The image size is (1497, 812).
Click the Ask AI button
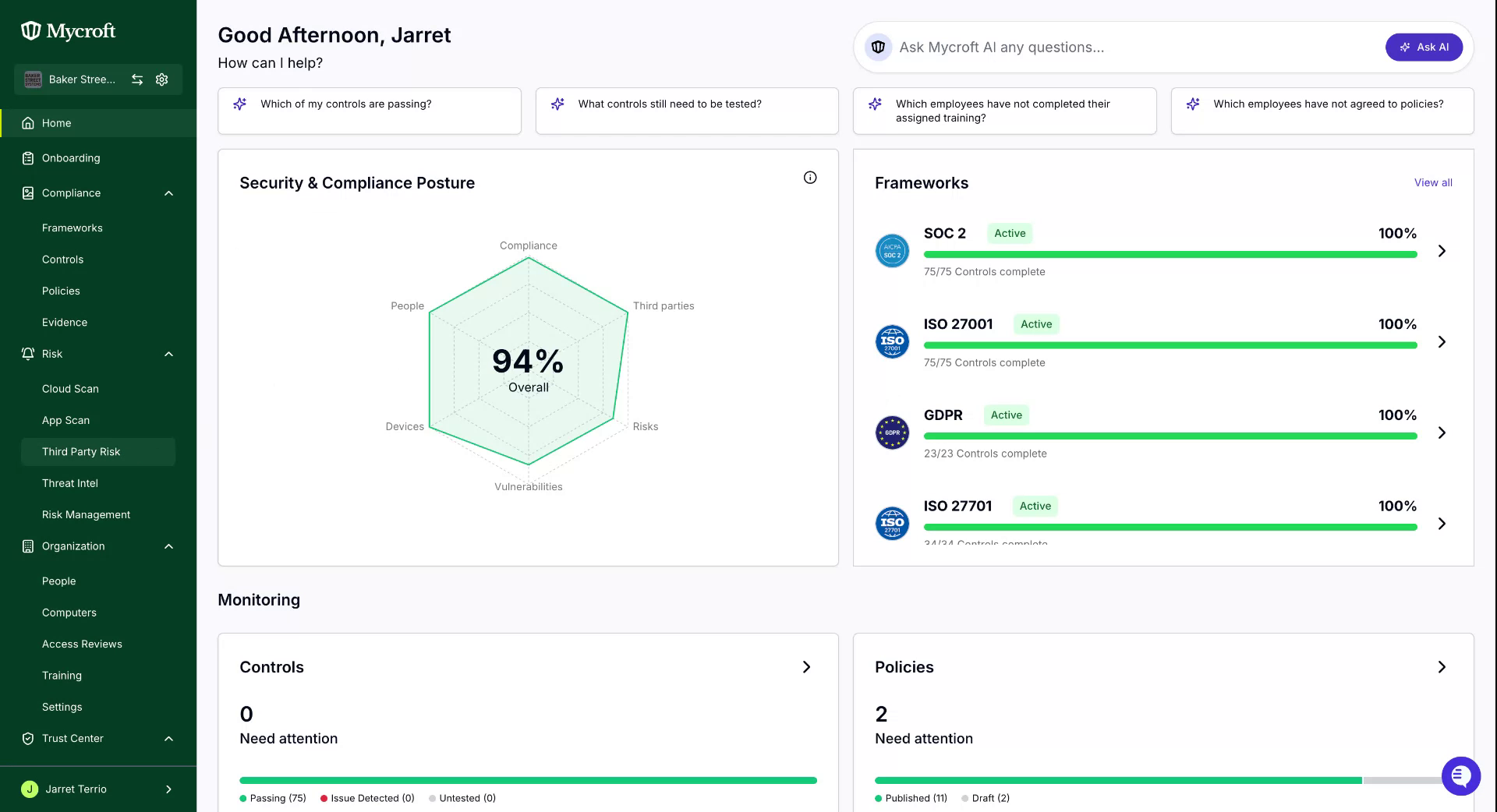click(1424, 48)
